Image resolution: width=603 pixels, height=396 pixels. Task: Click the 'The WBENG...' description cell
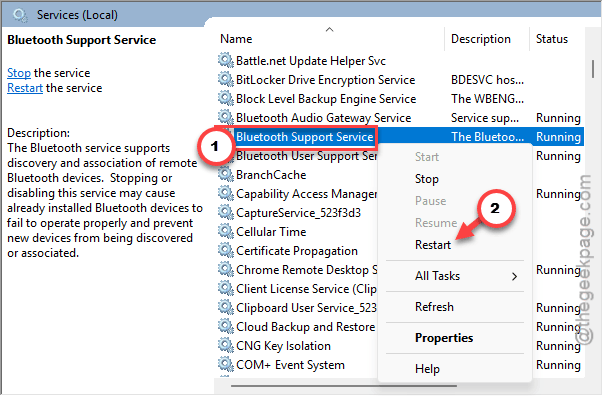(487, 99)
